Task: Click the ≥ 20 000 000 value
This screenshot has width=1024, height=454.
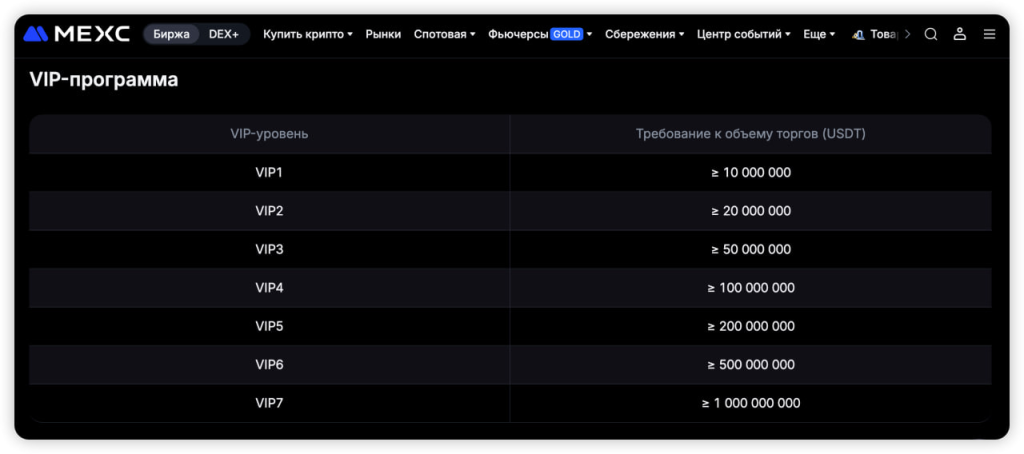Action: (751, 211)
